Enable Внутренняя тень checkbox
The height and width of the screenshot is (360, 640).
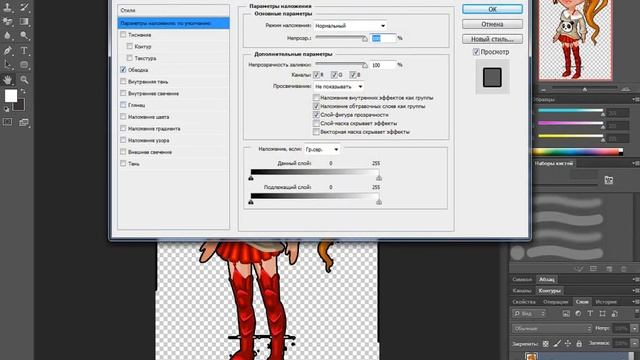[123, 82]
